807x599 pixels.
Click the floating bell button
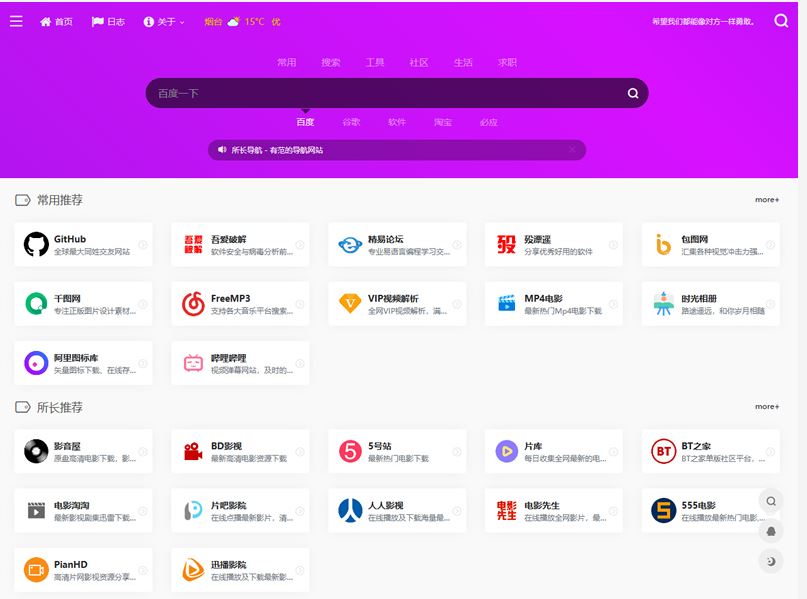(771, 531)
